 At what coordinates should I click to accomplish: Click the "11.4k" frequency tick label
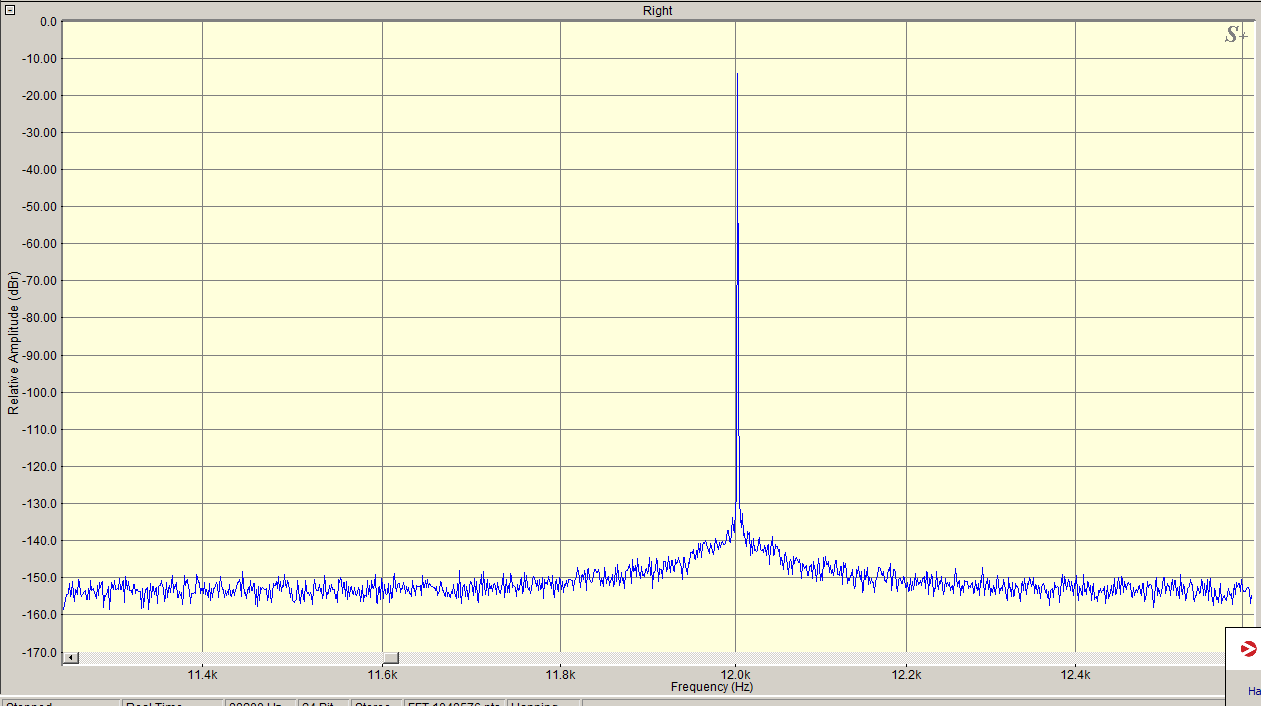tap(203, 675)
